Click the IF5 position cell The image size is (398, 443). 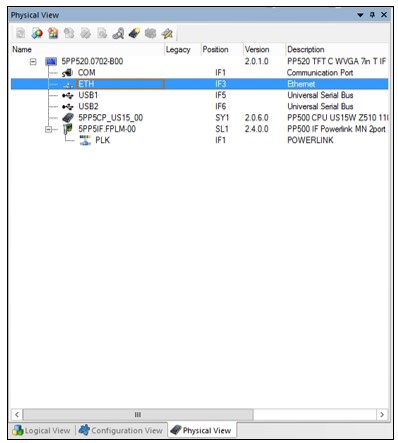(x=220, y=95)
